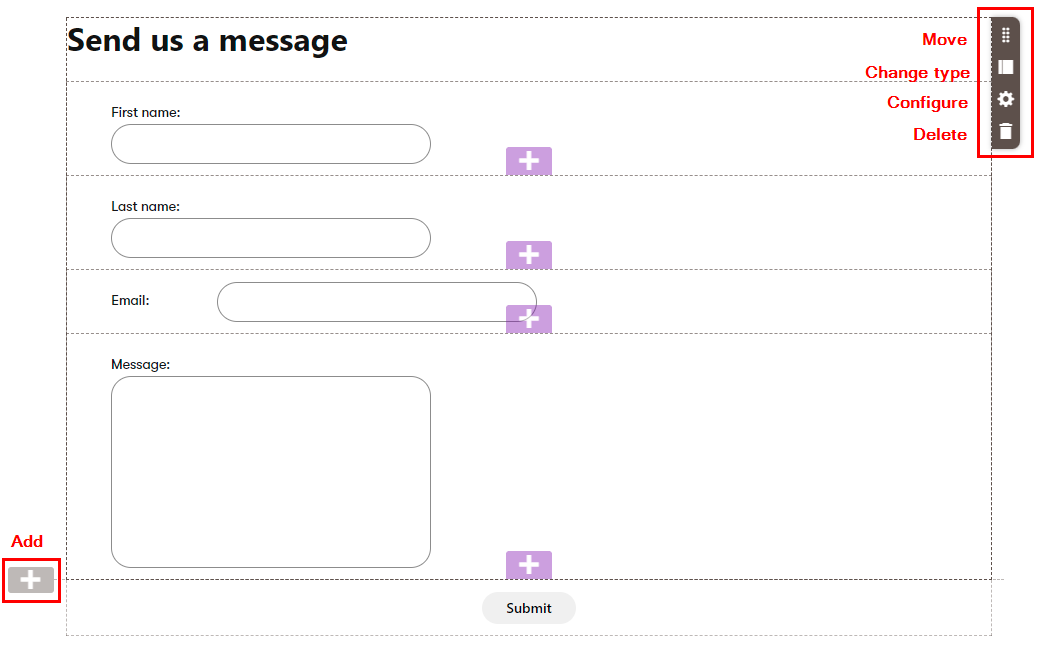This screenshot has height=654, width=1044.
Task: Focus the Last name text box
Action: tap(270, 238)
